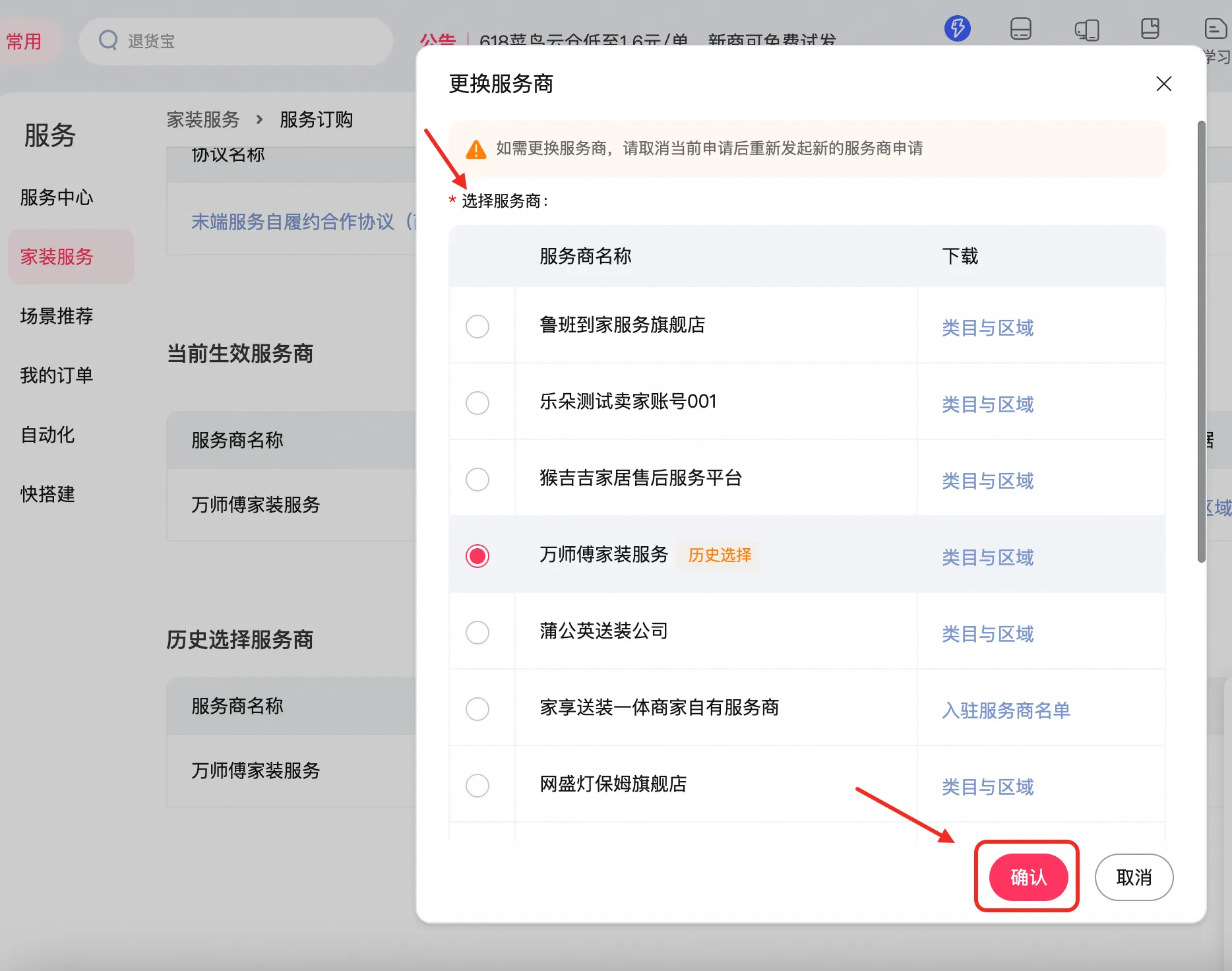
Task: Click the orange warning triangle icon
Action: click(476, 149)
